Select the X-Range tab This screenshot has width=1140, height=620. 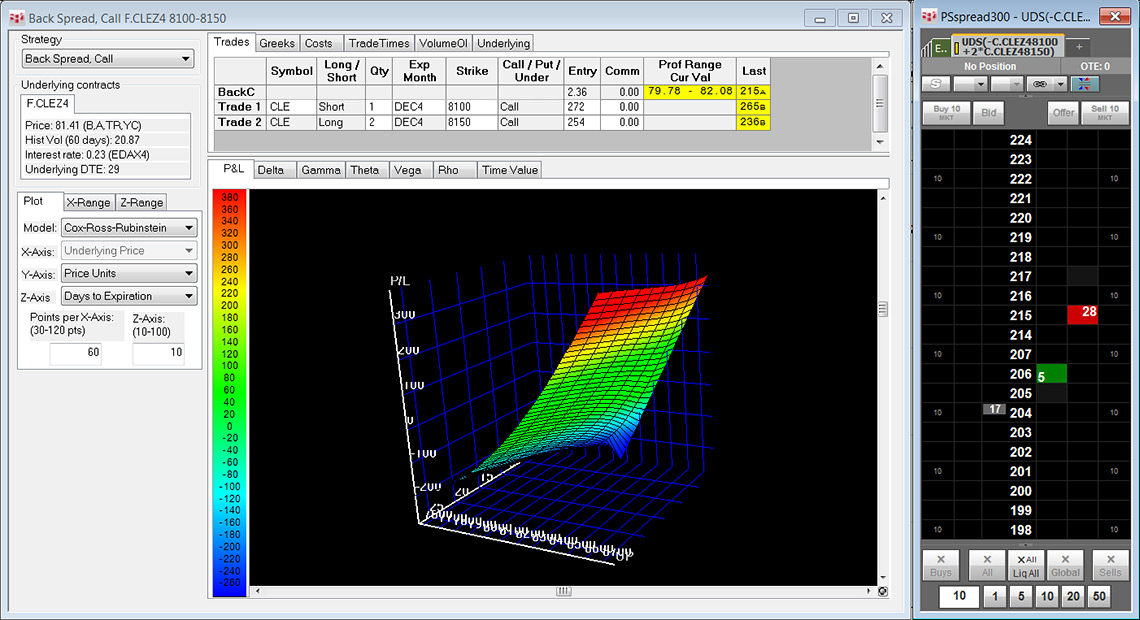89,202
